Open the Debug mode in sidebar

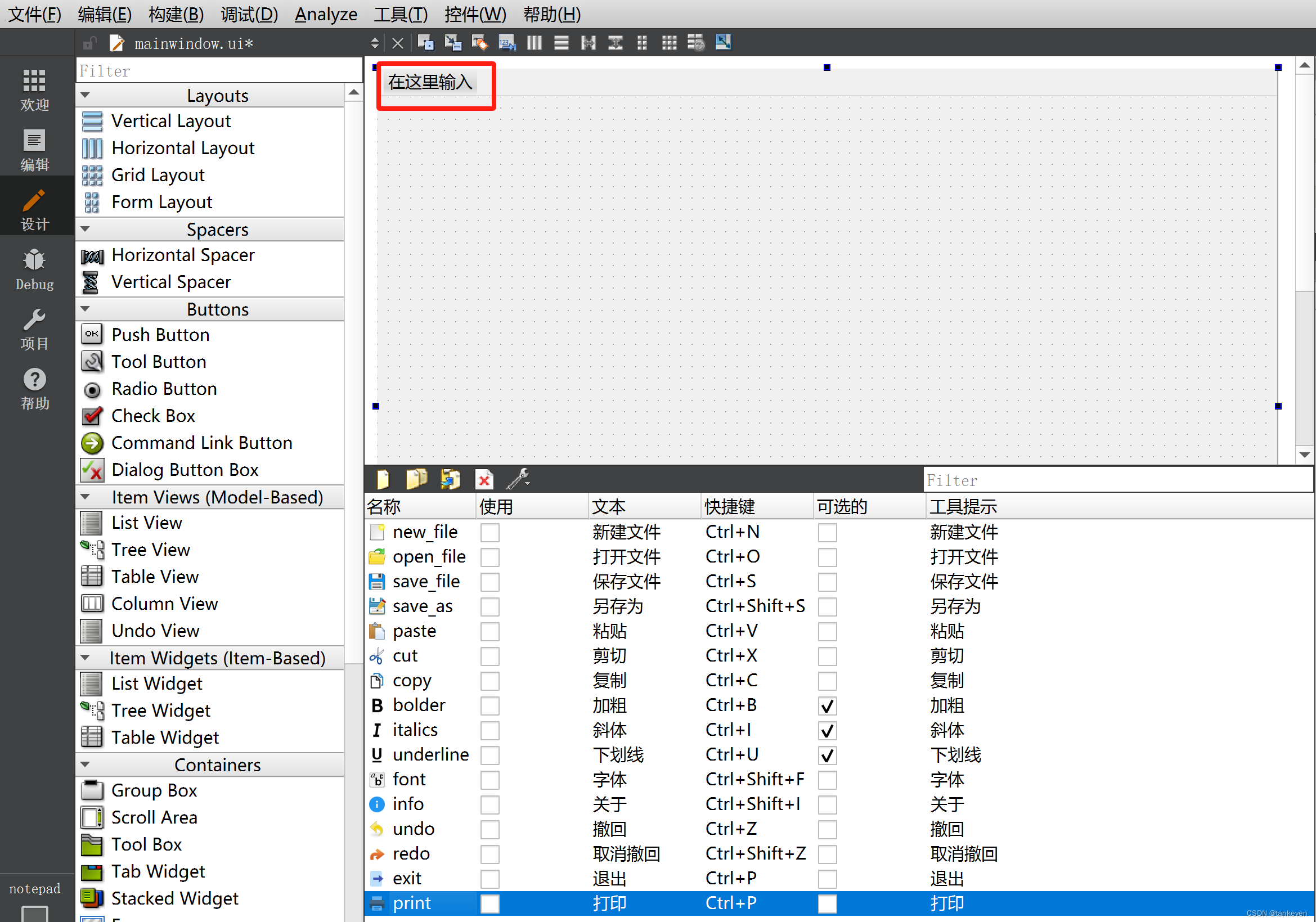click(34, 269)
